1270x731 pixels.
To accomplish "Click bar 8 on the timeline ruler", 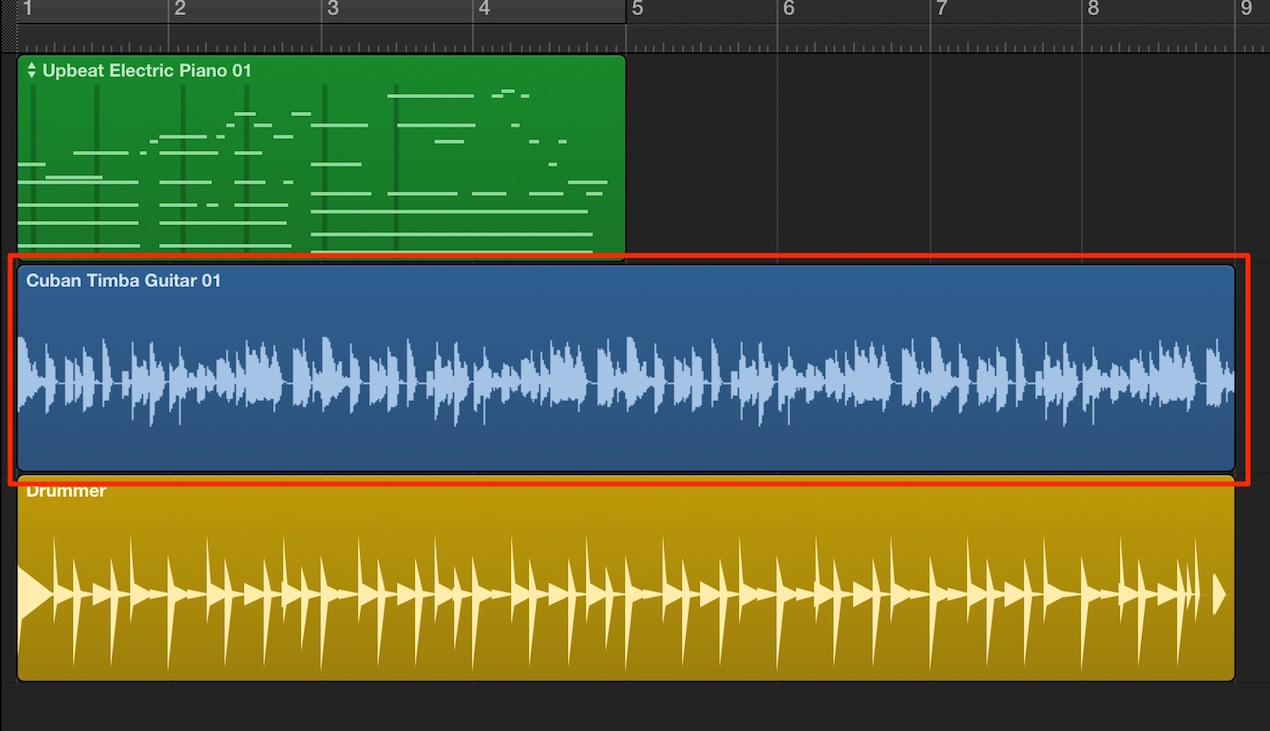I will [x=1093, y=9].
